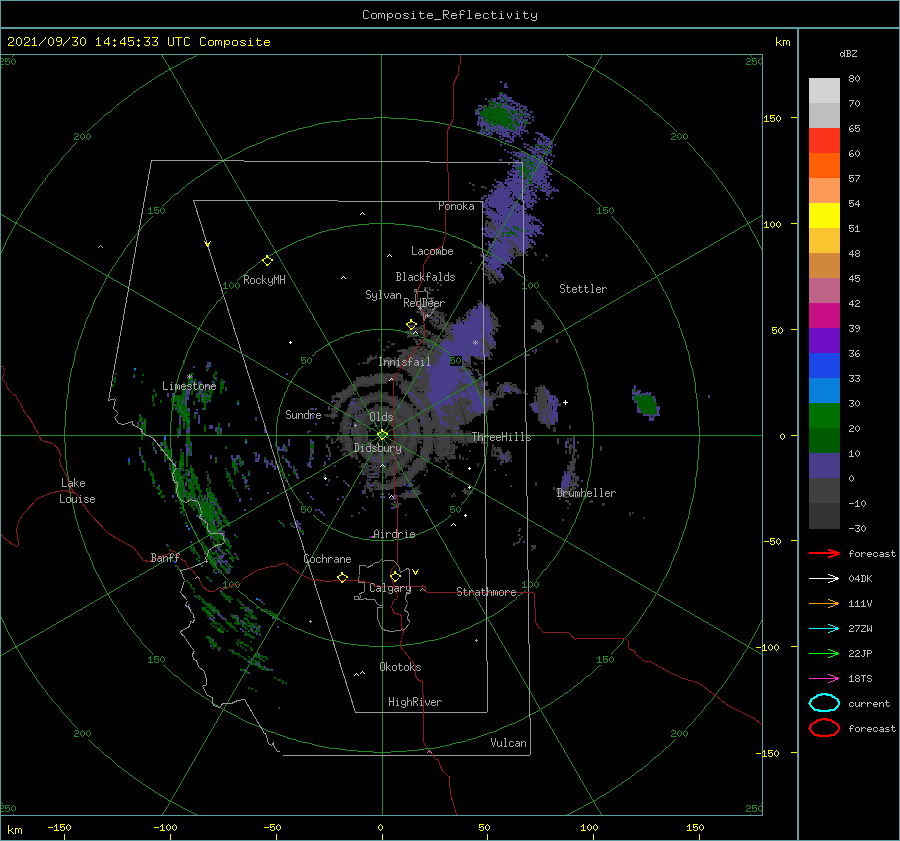Click the Composite_Reflectivity title
The height and width of the screenshot is (841, 900).
[450, 15]
